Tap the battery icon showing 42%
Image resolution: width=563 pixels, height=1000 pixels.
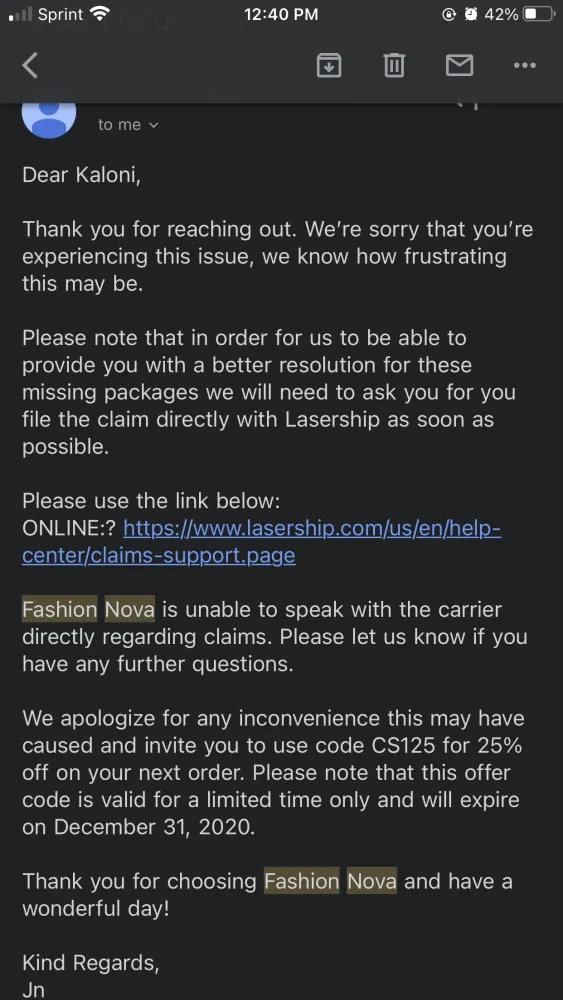[538, 14]
